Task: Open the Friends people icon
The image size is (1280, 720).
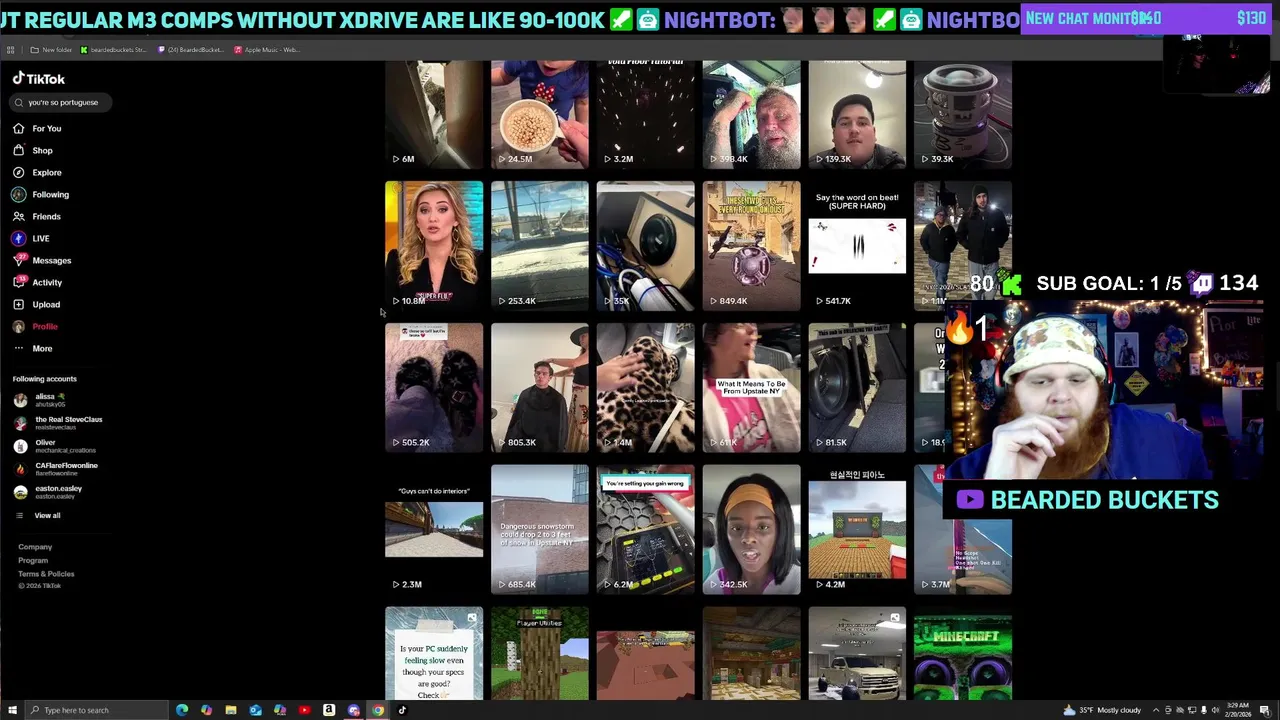Action: click(x=18, y=216)
